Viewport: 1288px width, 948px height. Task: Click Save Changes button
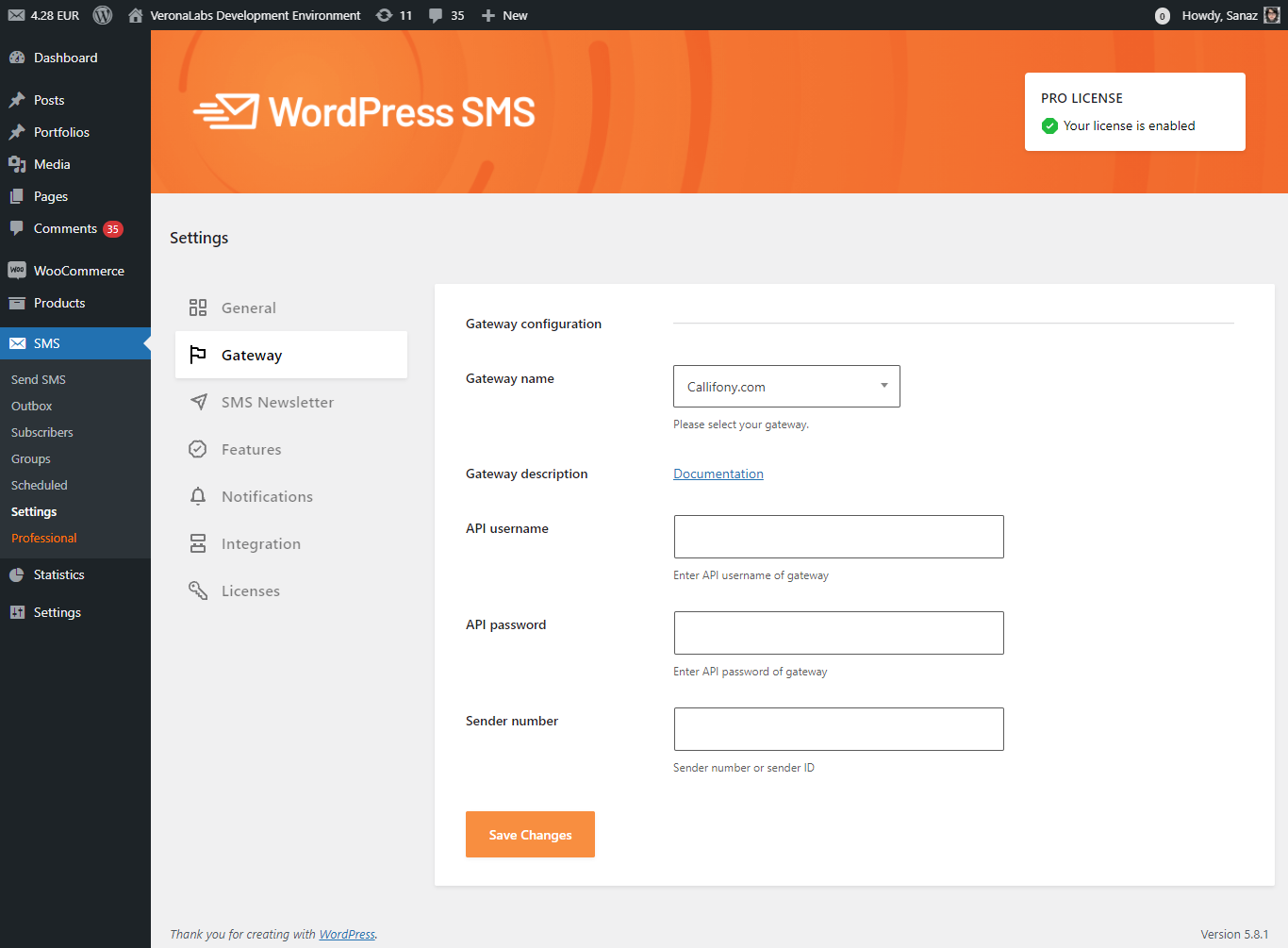[x=530, y=834]
